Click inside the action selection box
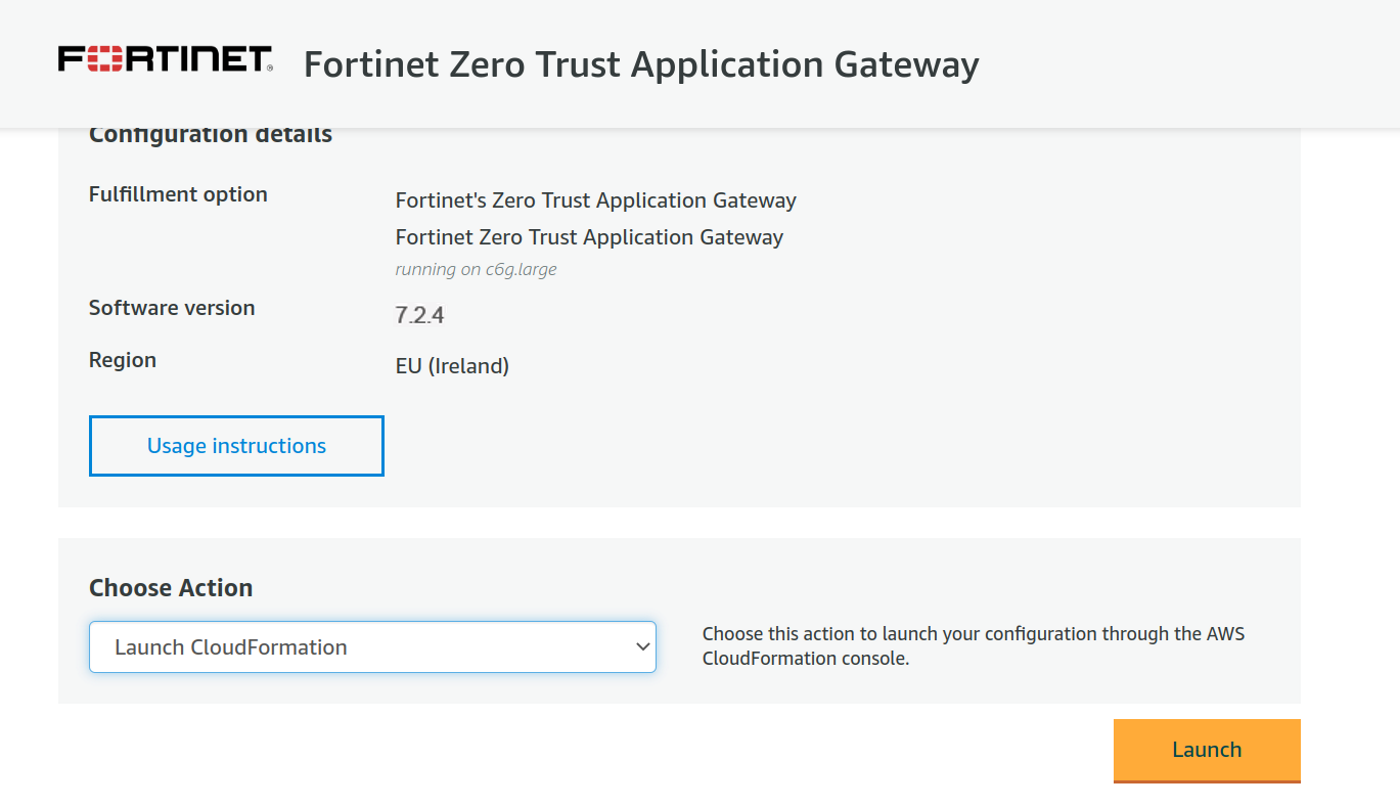Image resolution: width=1400 pixels, height=807 pixels. pos(372,647)
